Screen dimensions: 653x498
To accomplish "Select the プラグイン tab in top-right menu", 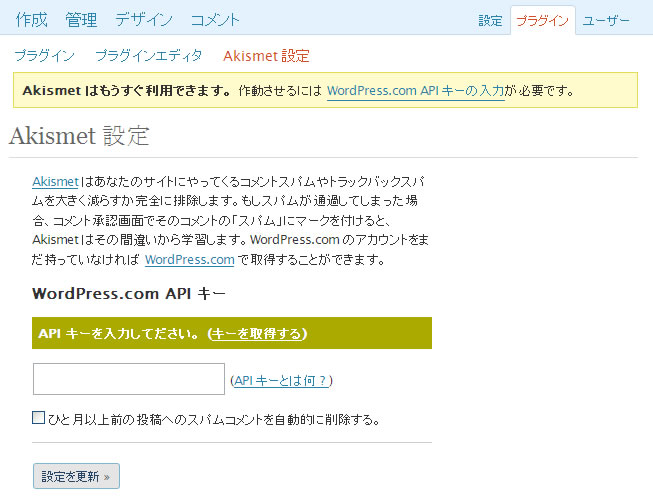I will tap(542, 20).
